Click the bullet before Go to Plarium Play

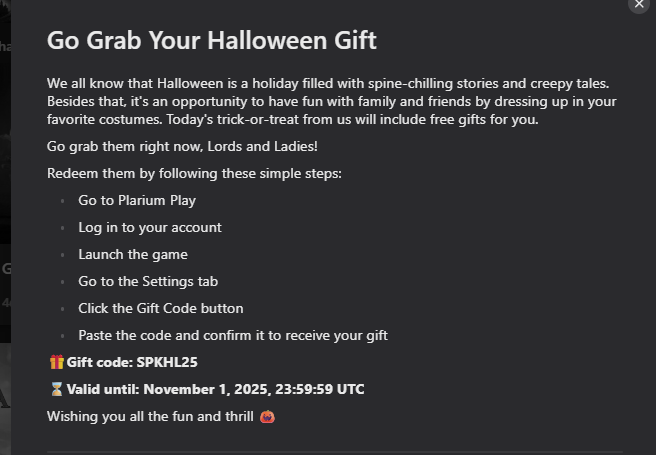pos(62,201)
